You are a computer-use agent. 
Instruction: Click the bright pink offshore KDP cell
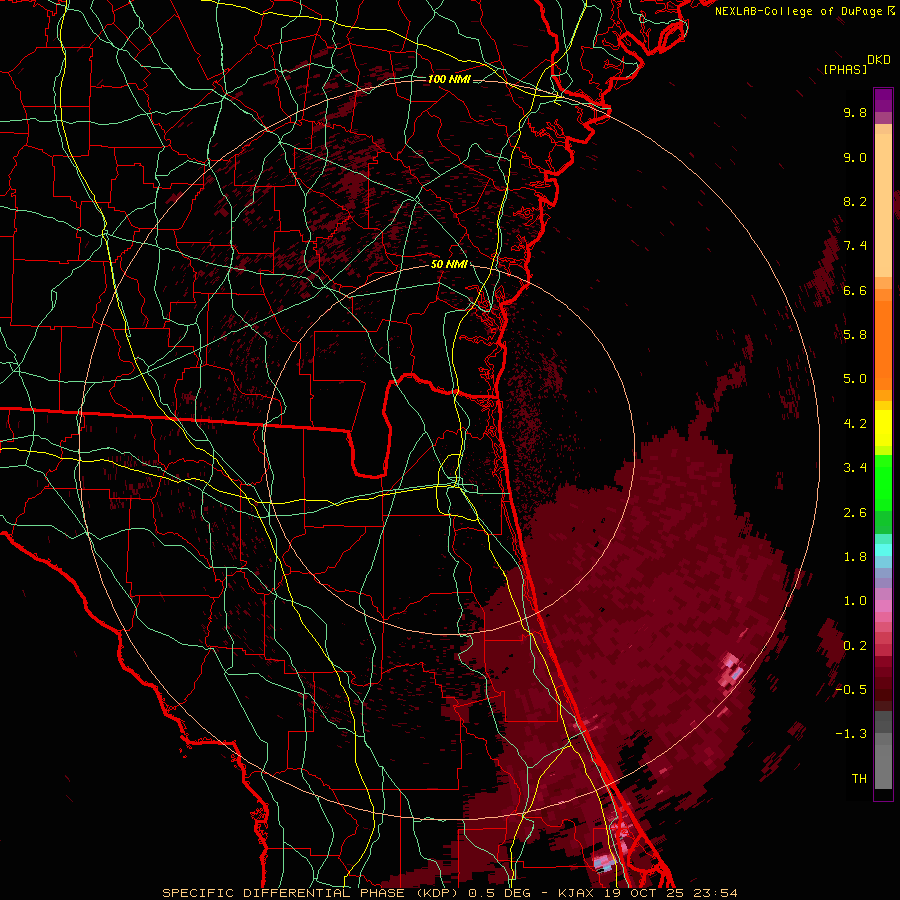pyautogui.click(x=732, y=669)
